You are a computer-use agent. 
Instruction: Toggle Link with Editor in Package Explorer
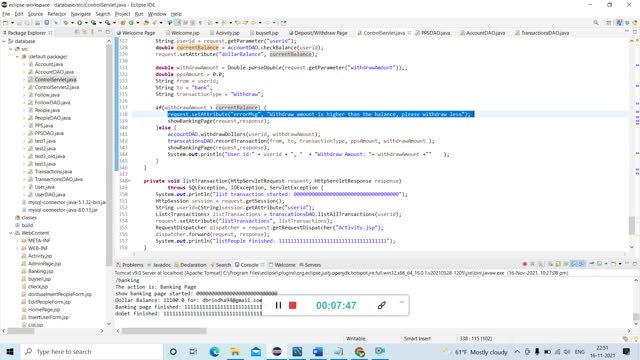point(84,32)
